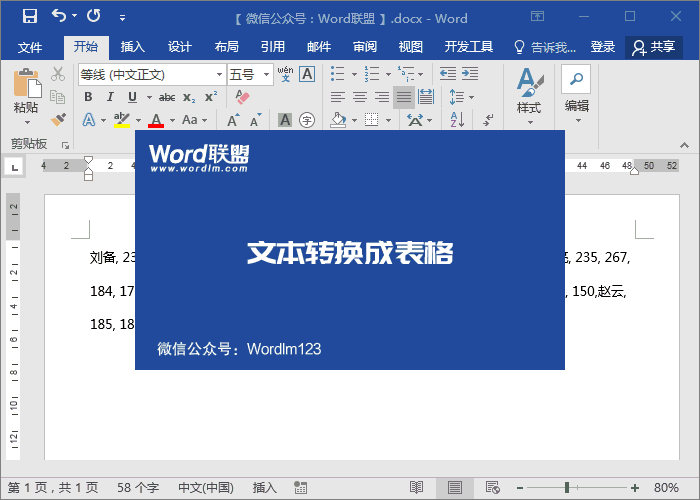
Task: Click the 登录 sign-in button
Action: (x=603, y=47)
